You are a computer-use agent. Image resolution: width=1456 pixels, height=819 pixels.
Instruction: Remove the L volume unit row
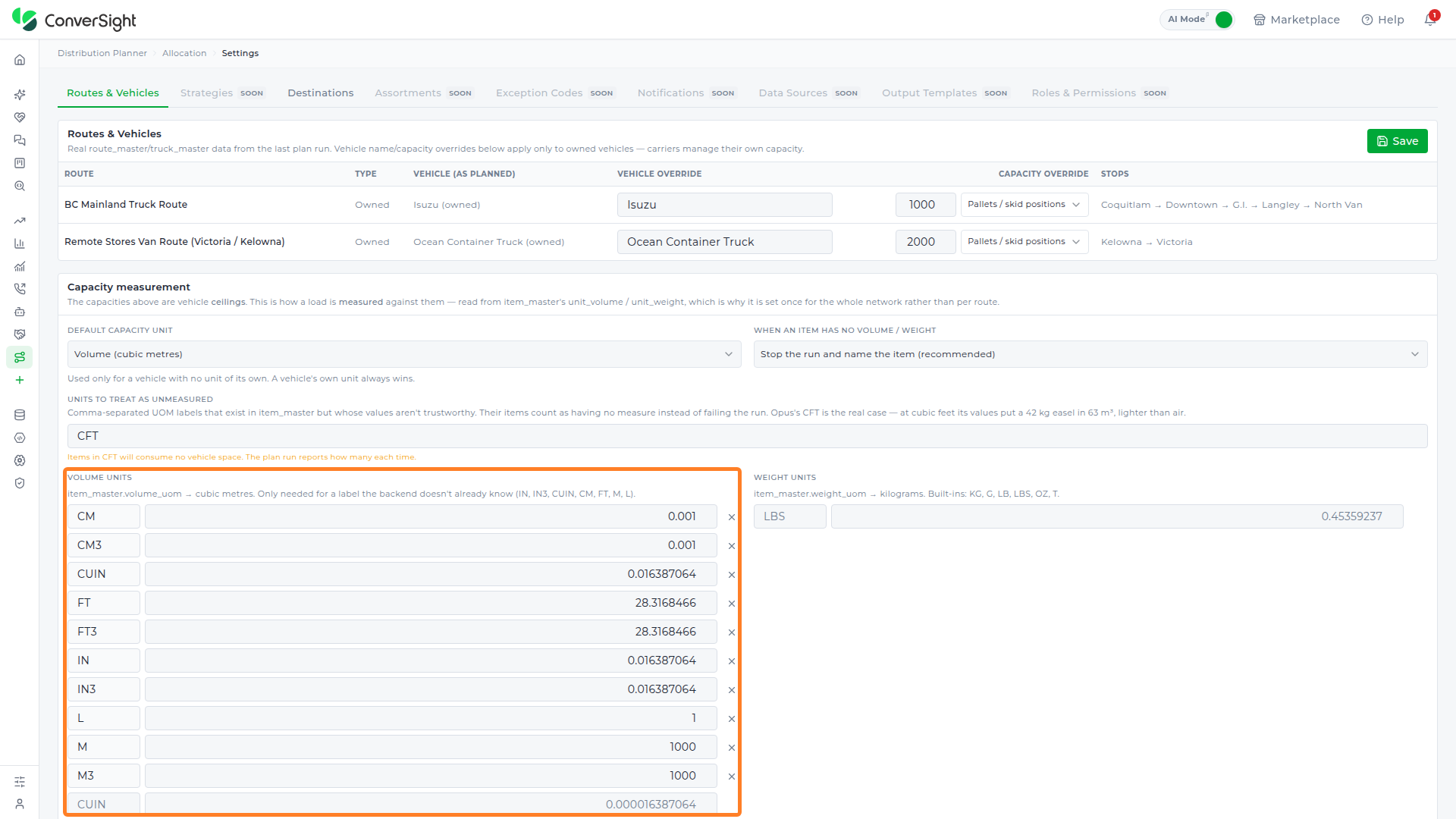(x=732, y=719)
